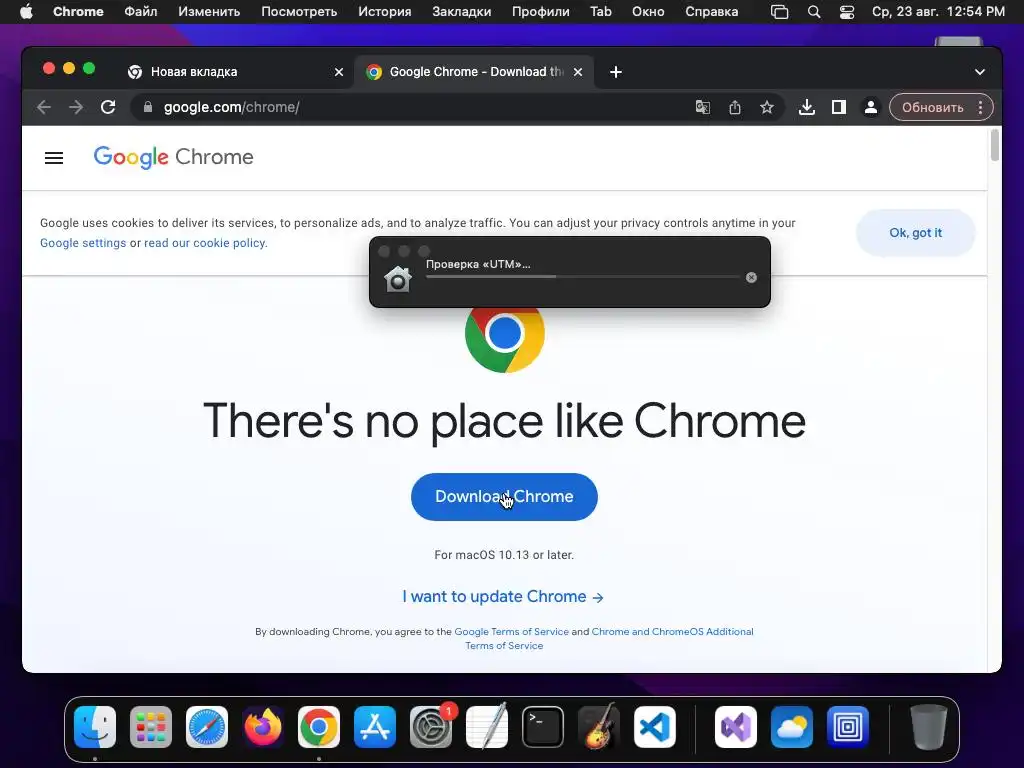
Task: Accept cookies with Ok, got it
Action: (916, 232)
